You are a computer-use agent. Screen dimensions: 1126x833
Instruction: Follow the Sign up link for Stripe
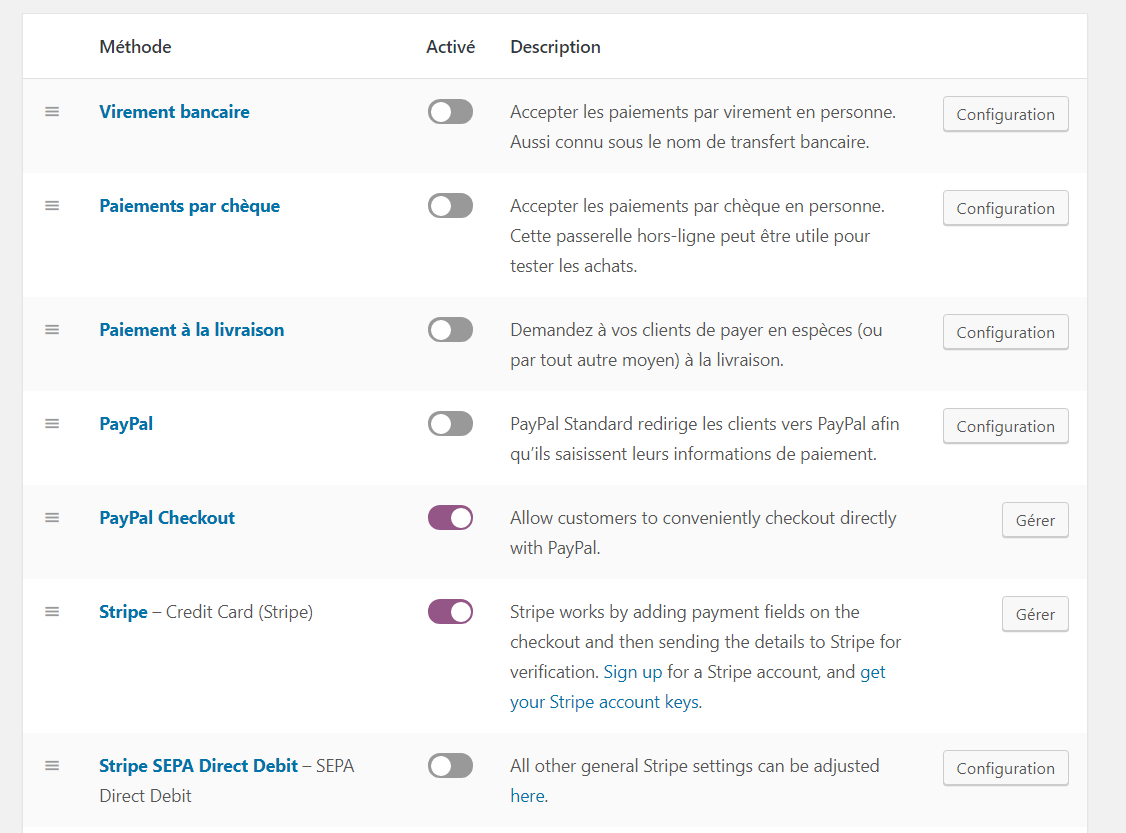[633, 672]
